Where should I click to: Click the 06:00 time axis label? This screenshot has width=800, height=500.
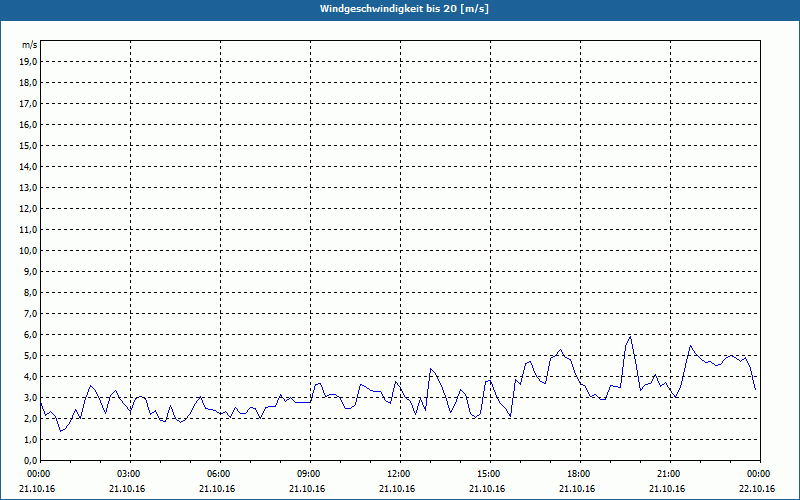[217, 474]
